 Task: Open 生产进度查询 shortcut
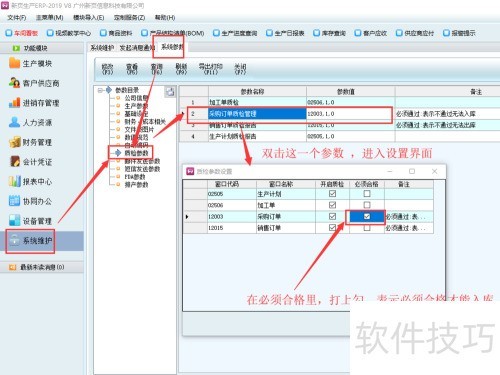click(235, 33)
